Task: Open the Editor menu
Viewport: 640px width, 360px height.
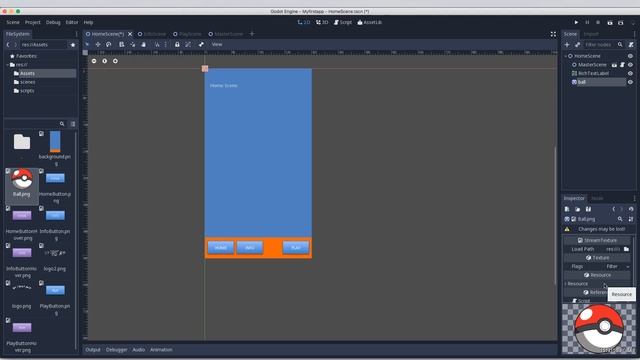Action: click(x=72, y=22)
